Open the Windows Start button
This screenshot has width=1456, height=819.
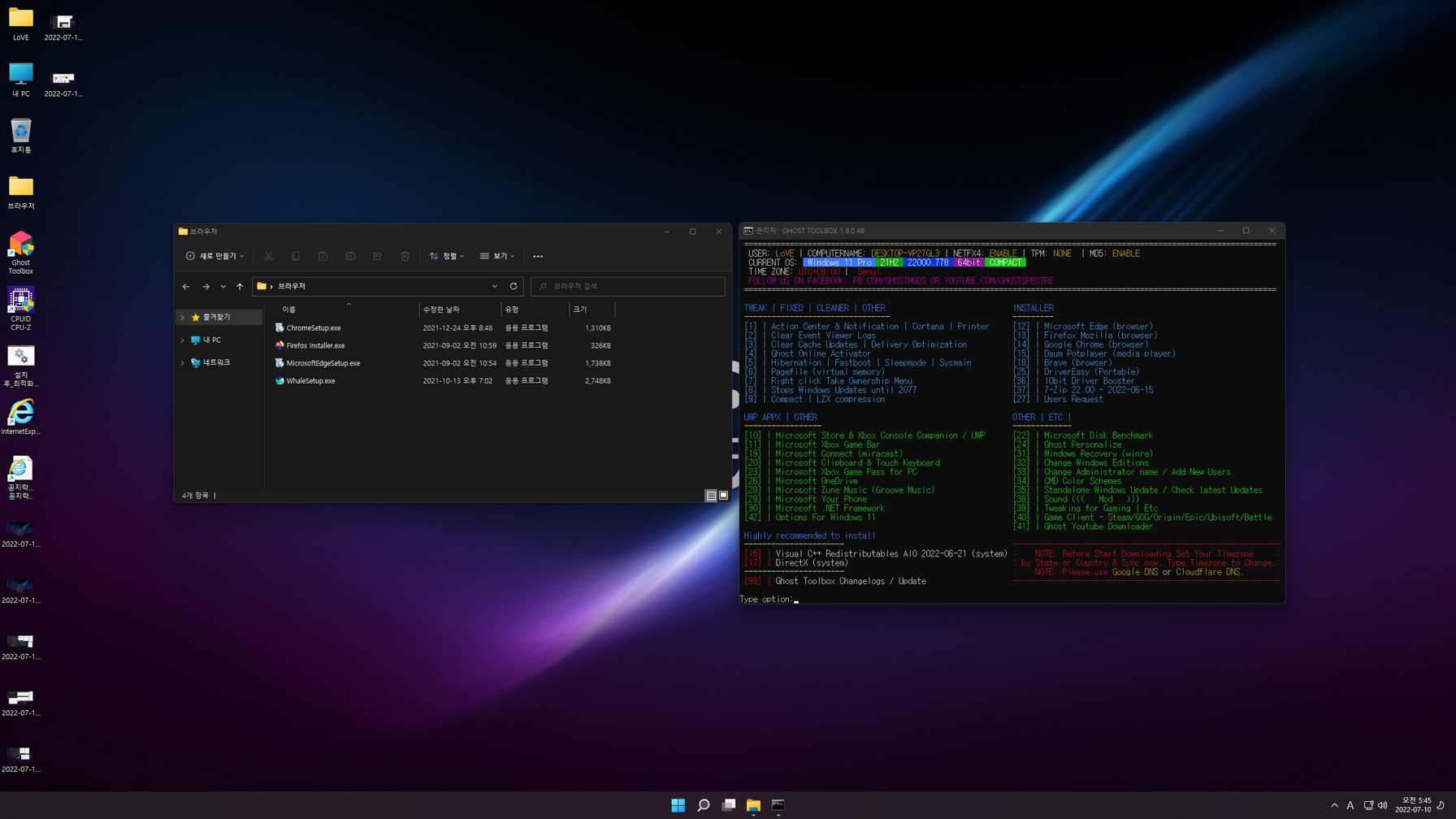coord(678,805)
